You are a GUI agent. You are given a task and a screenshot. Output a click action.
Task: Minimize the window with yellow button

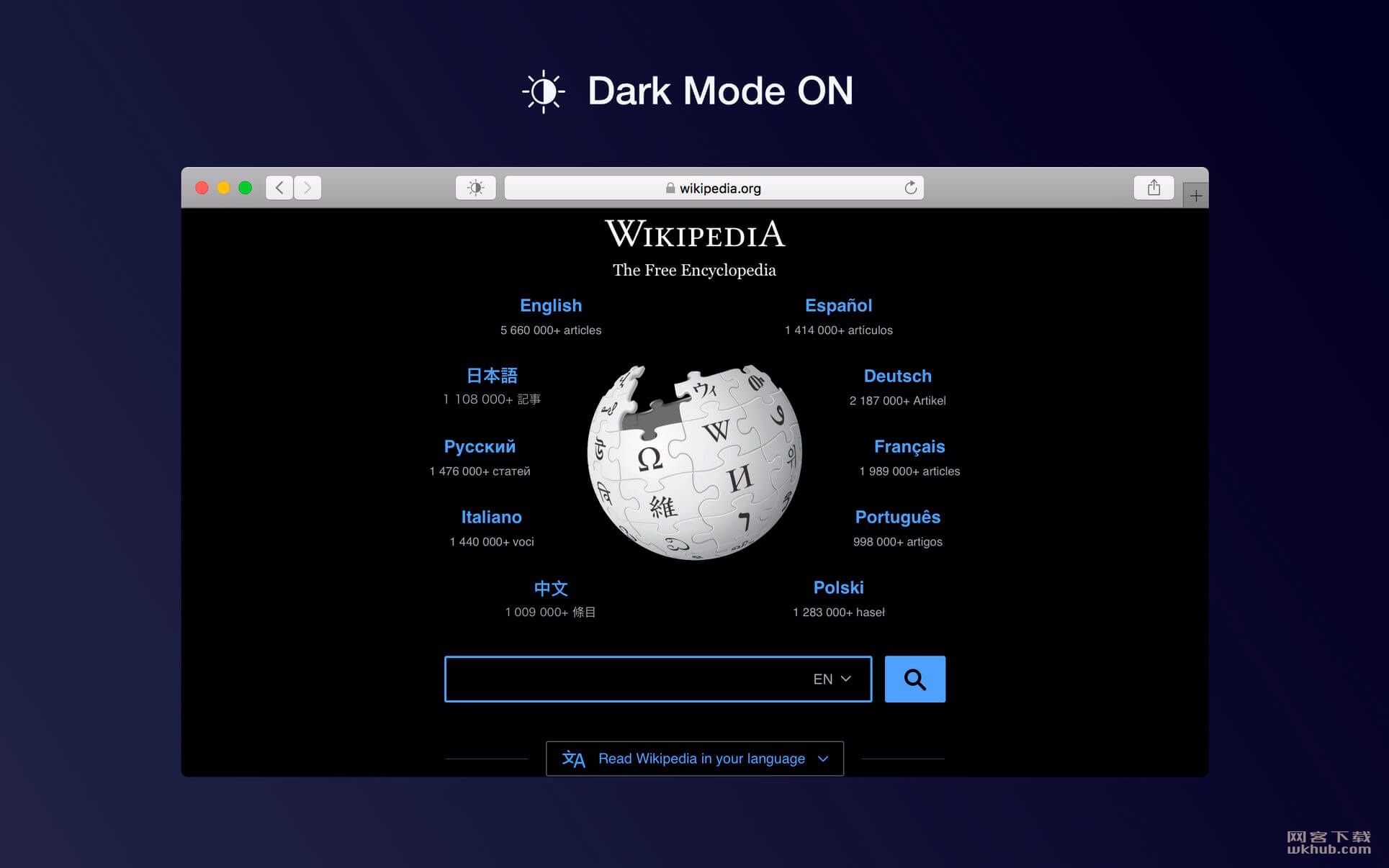pyautogui.click(x=223, y=188)
